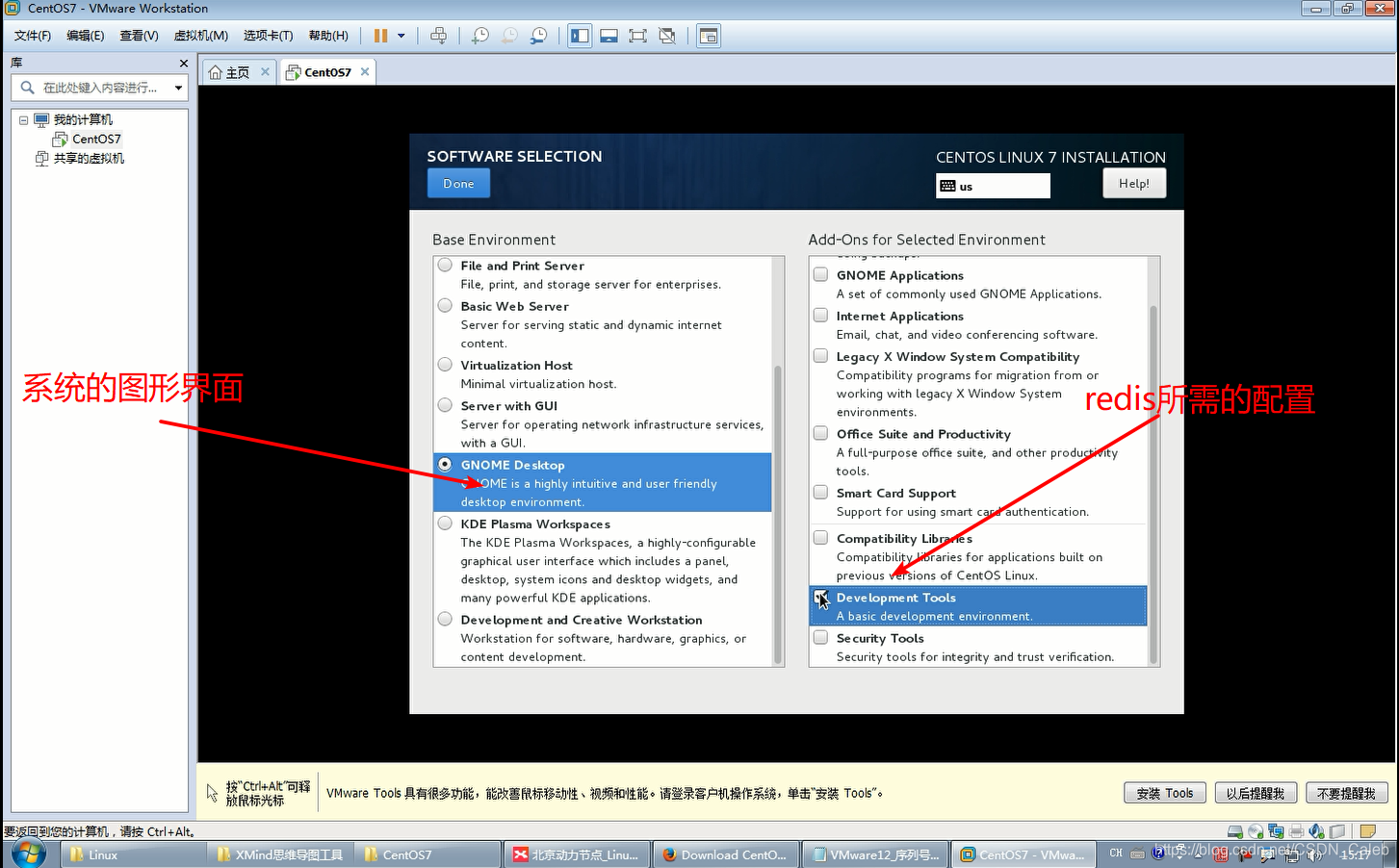Image resolution: width=1399 pixels, height=868 pixels.
Task: Click the printer device status icon
Action: pyautogui.click(x=1296, y=831)
